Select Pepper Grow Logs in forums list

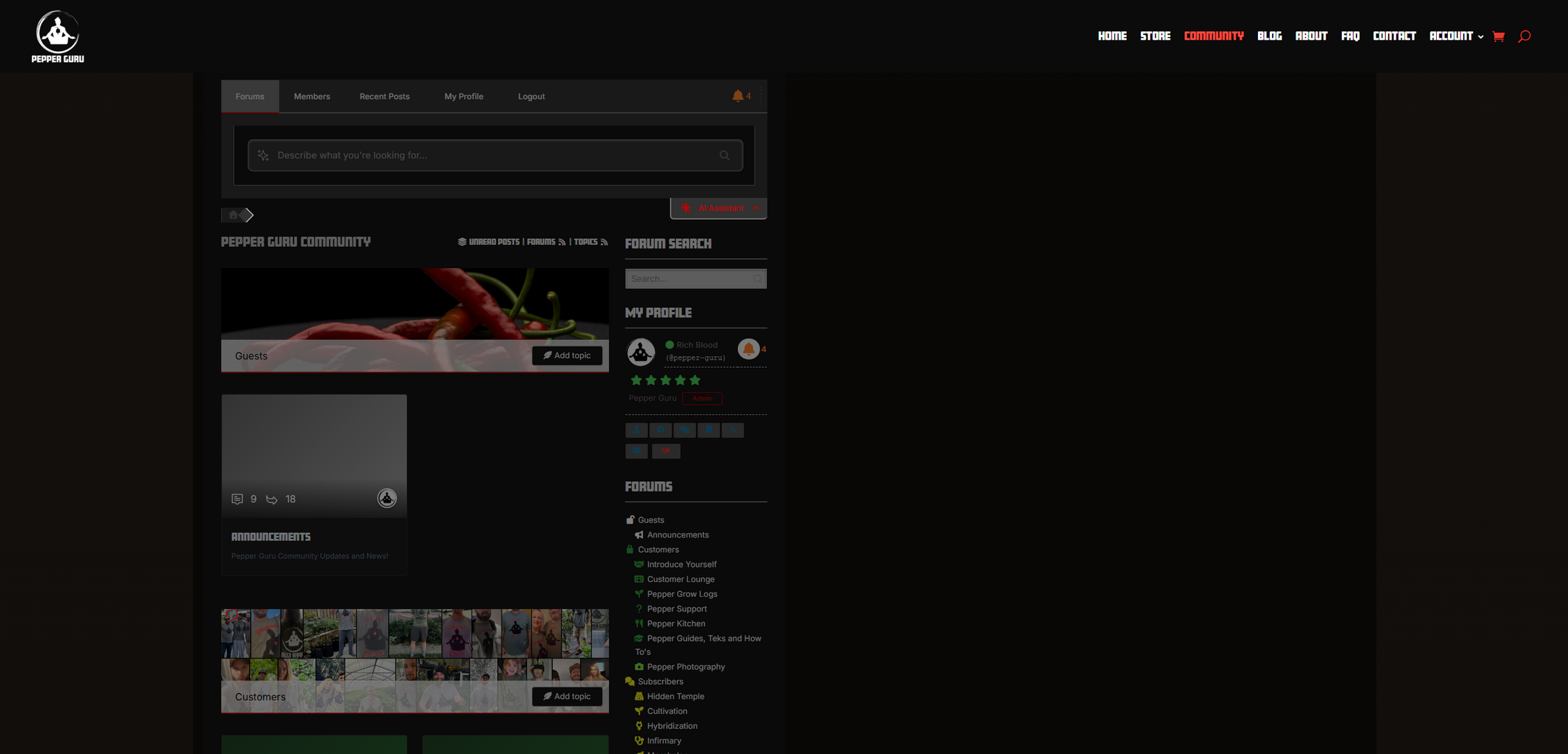pyautogui.click(x=681, y=594)
